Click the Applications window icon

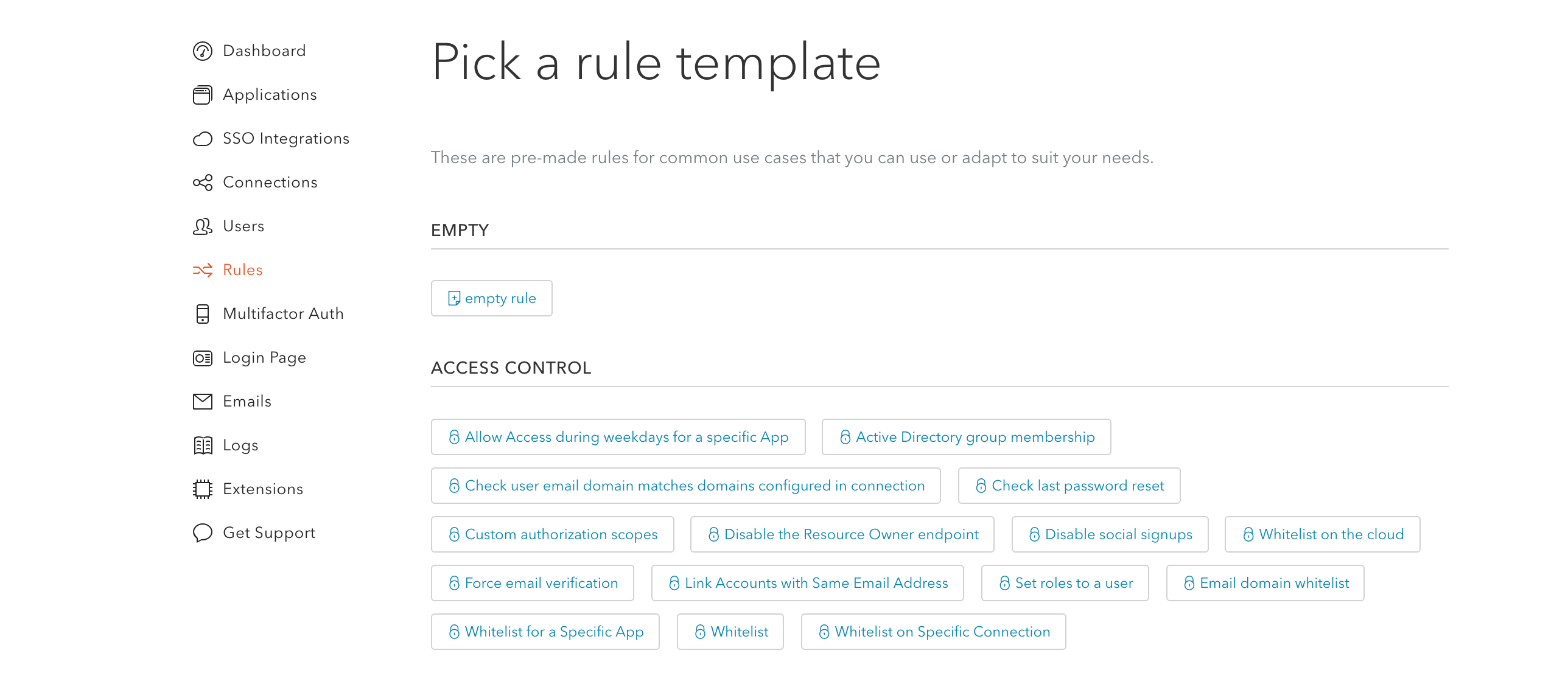click(202, 95)
